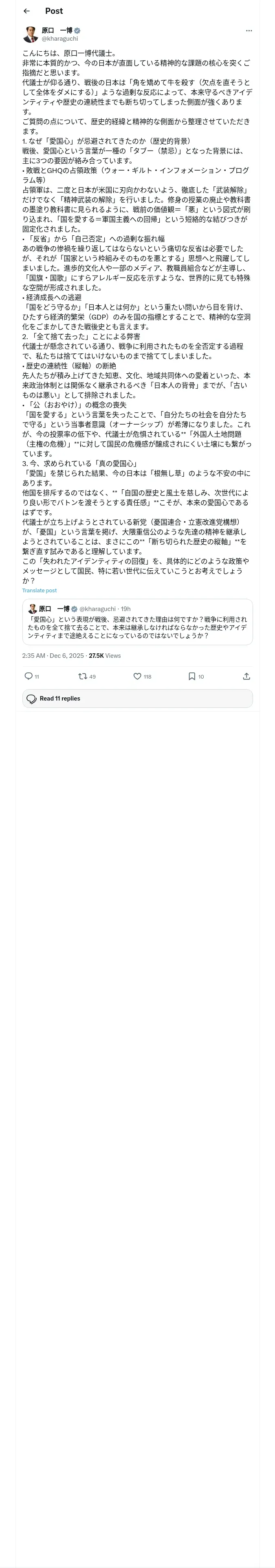Image resolution: width=275 pixels, height=1568 pixels.
Task: Click the verified badge beside the author name
Action: point(77,31)
